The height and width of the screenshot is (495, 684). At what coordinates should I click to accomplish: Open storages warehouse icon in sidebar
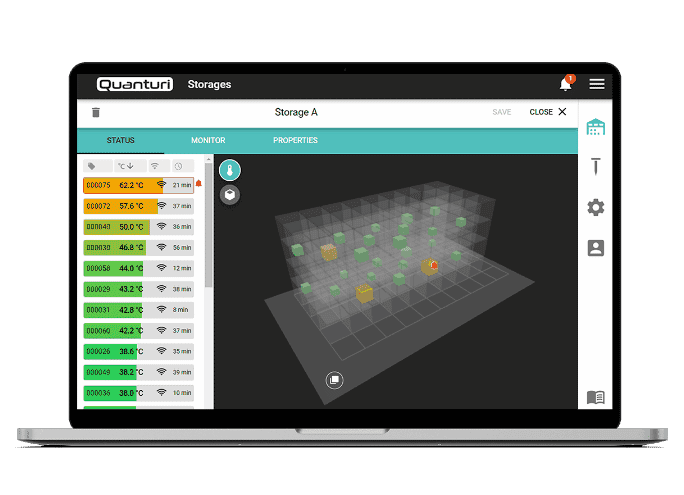click(x=595, y=127)
